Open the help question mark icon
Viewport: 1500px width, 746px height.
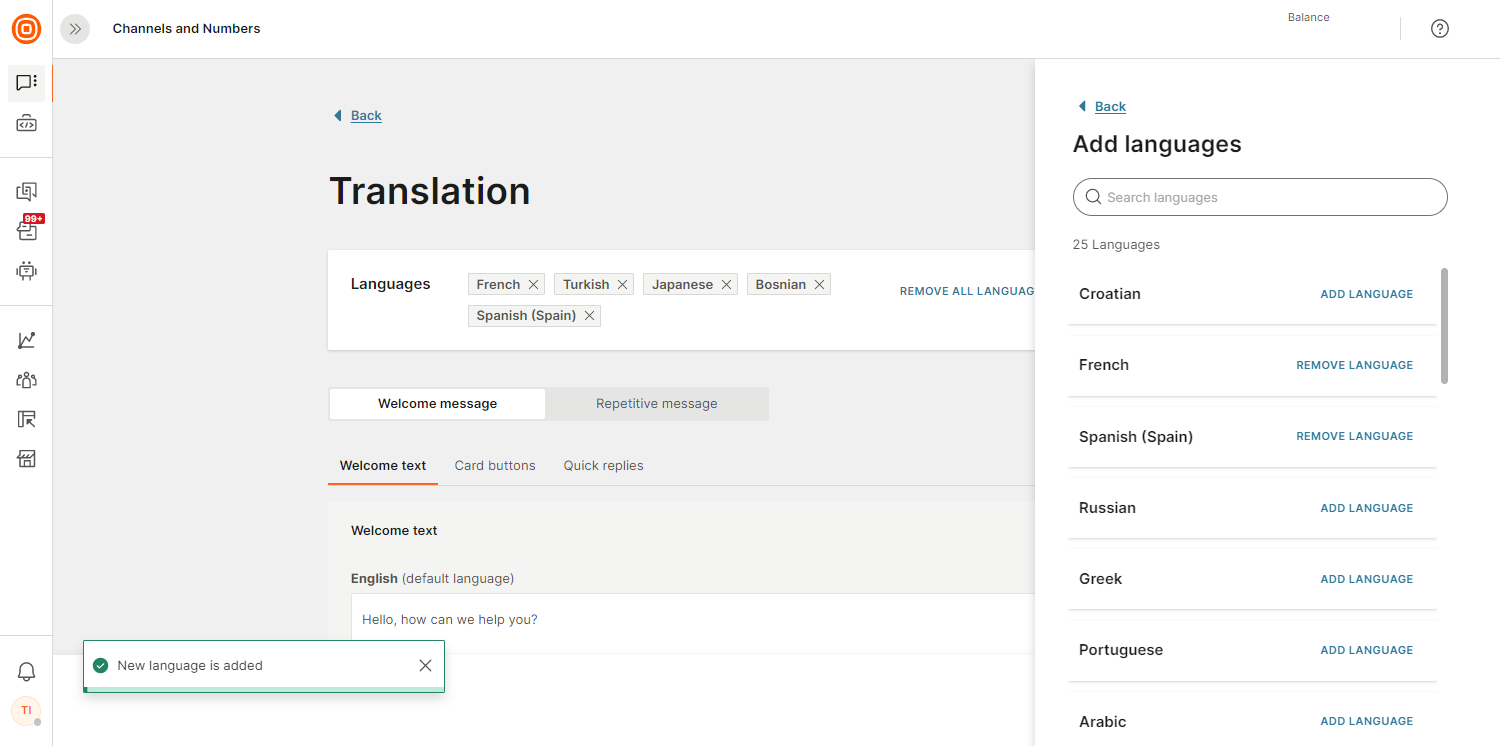[x=1440, y=29]
